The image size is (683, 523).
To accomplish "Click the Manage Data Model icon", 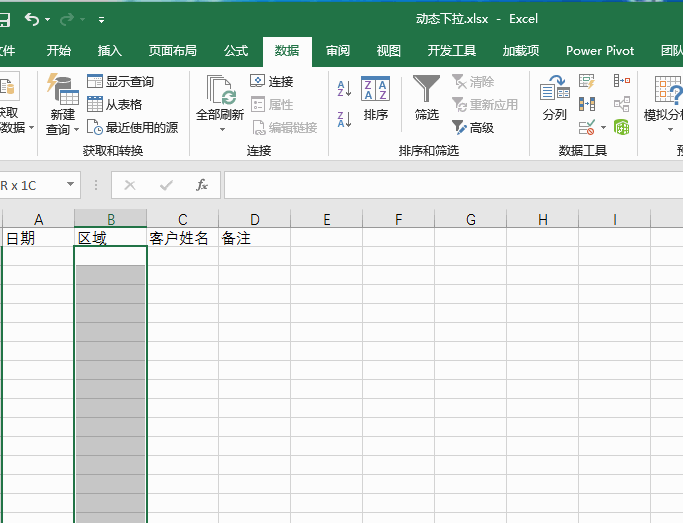I will point(622,128).
